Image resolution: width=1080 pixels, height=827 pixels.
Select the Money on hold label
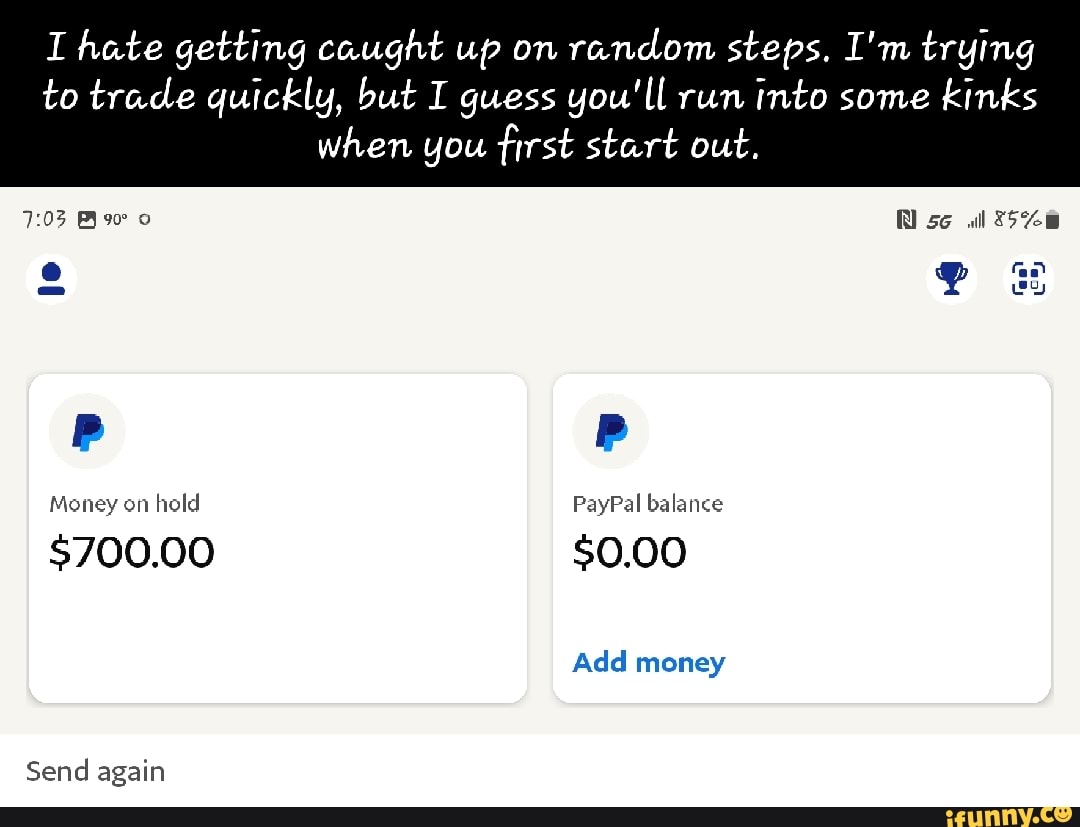coord(124,503)
